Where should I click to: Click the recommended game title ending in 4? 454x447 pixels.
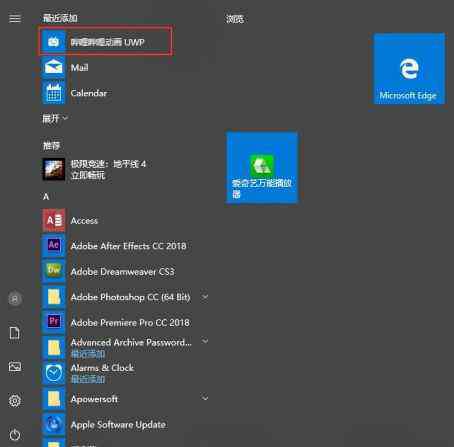108,164
